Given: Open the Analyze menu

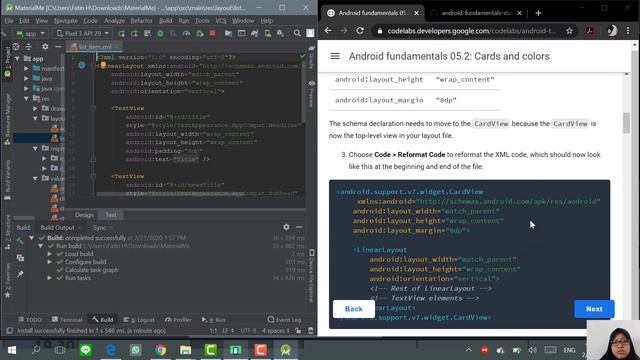Looking at the screenshot, I should [114, 20].
